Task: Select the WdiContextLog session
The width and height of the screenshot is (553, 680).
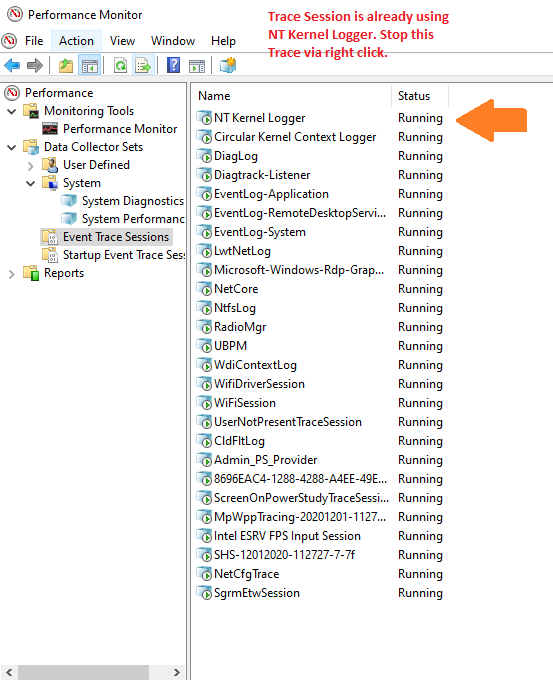Action: 255,365
